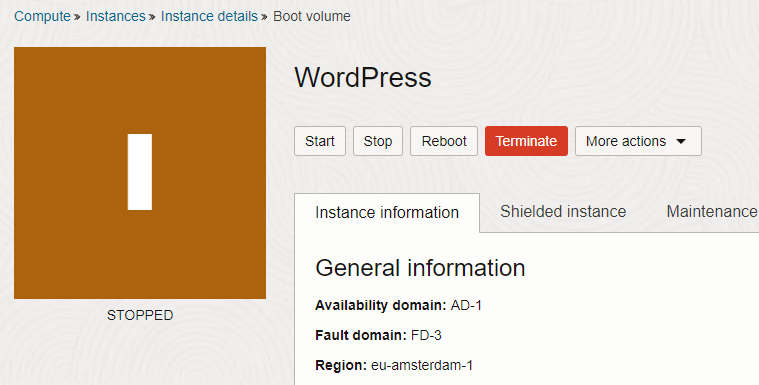The width and height of the screenshot is (759, 385).
Task: Click the STOPPED status label
Action: pyautogui.click(x=140, y=315)
